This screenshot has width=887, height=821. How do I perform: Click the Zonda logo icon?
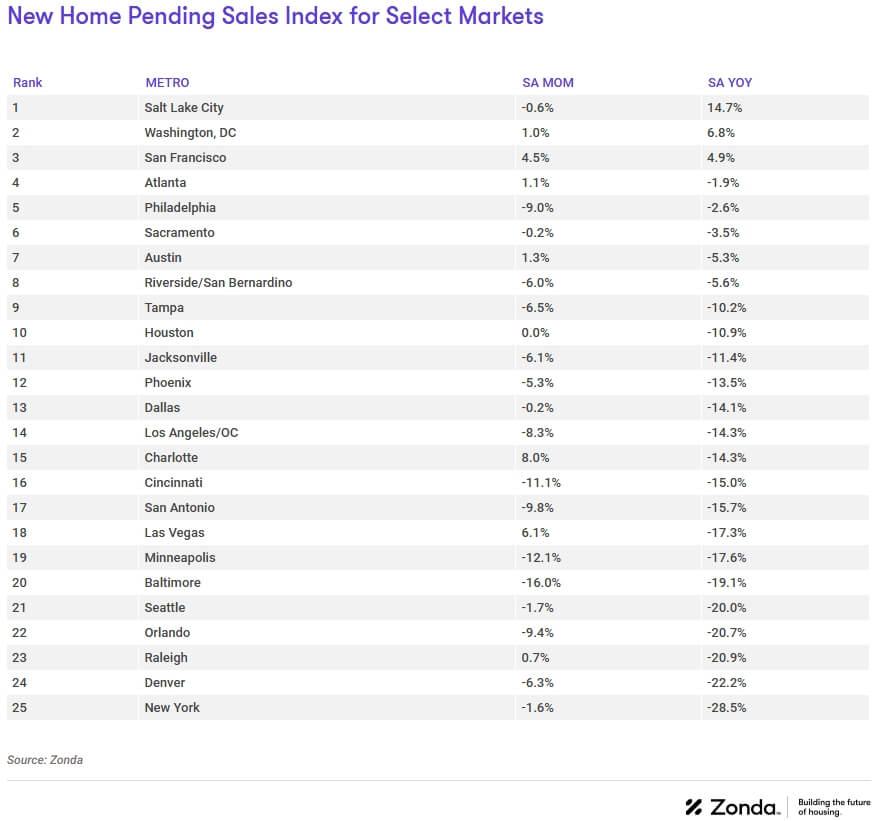pyautogui.click(x=695, y=807)
